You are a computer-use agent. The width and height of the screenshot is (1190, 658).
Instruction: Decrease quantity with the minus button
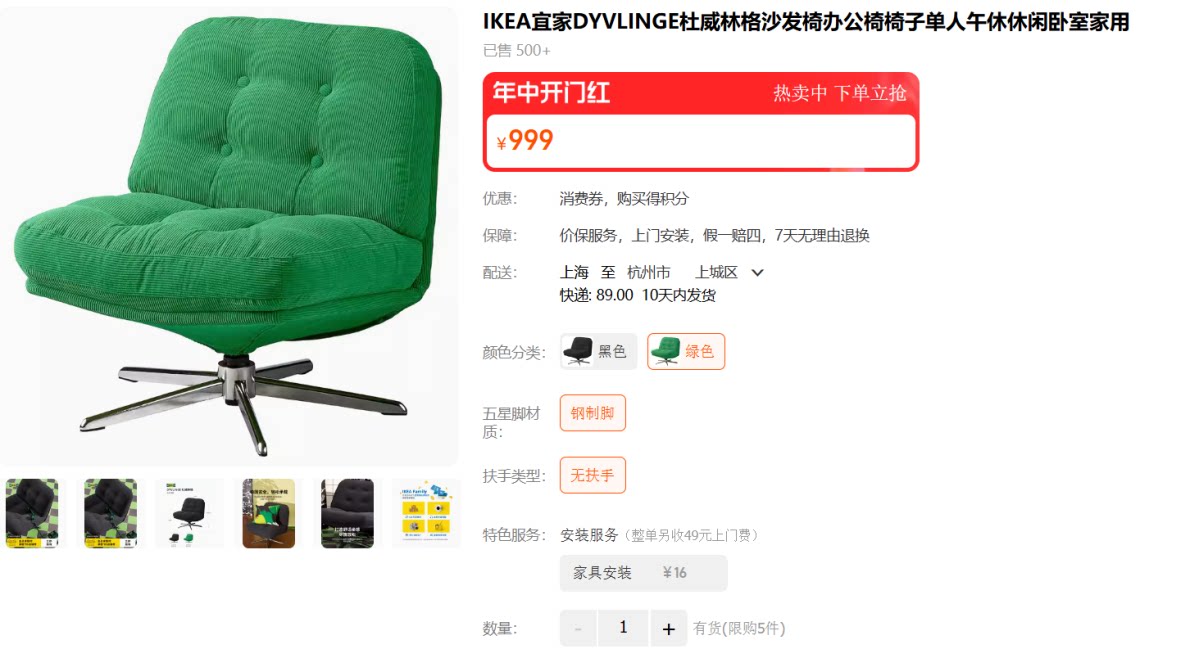coord(578,628)
